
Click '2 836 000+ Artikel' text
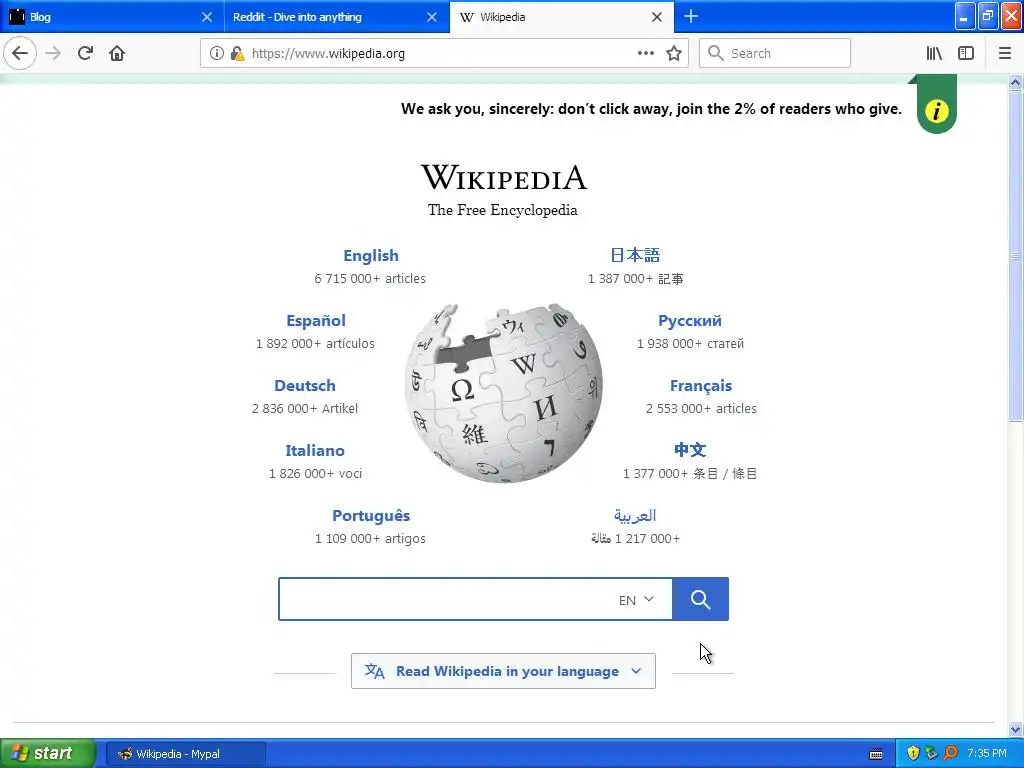point(305,408)
